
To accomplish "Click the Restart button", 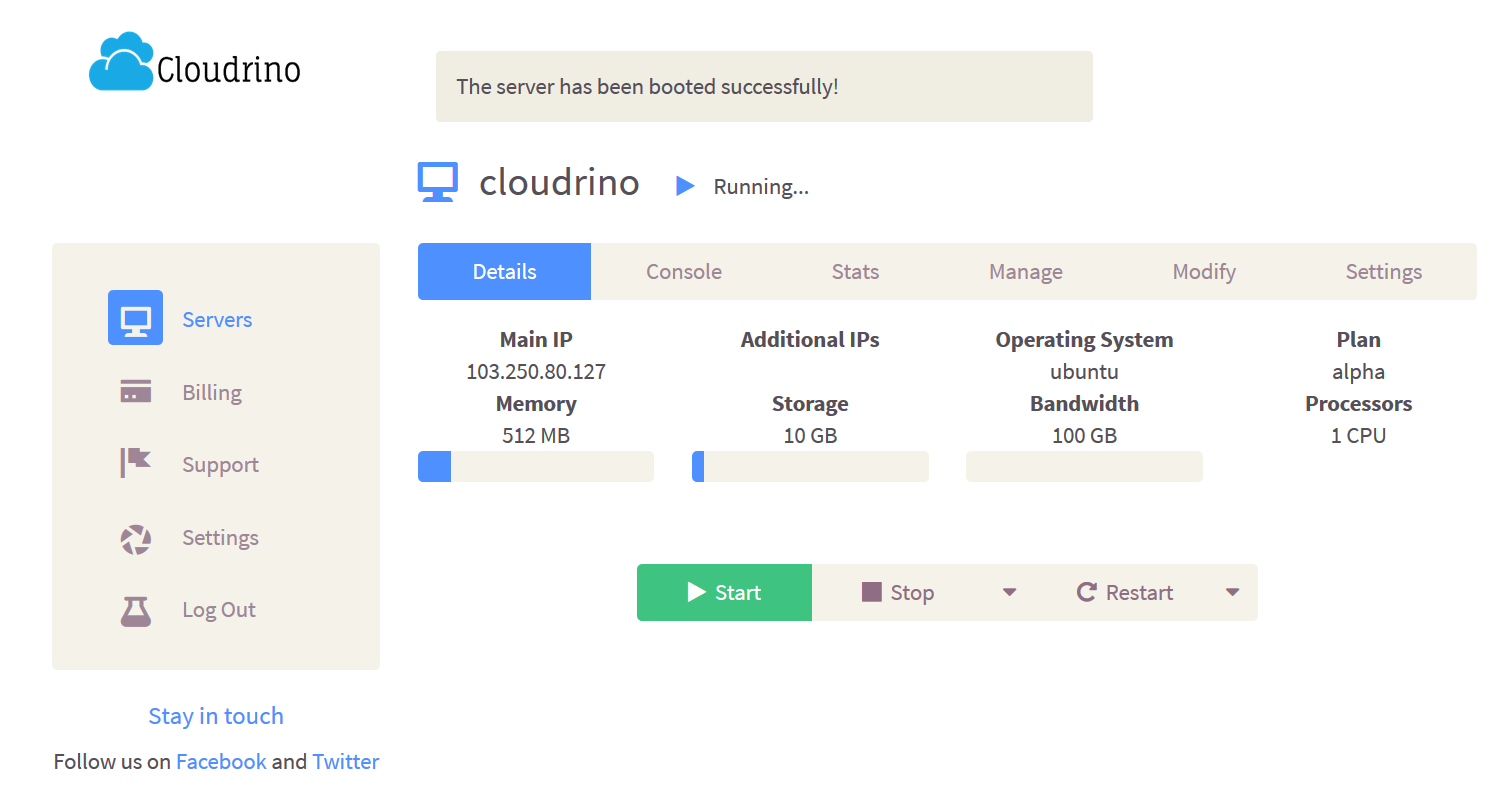I will pos(1125,593).
